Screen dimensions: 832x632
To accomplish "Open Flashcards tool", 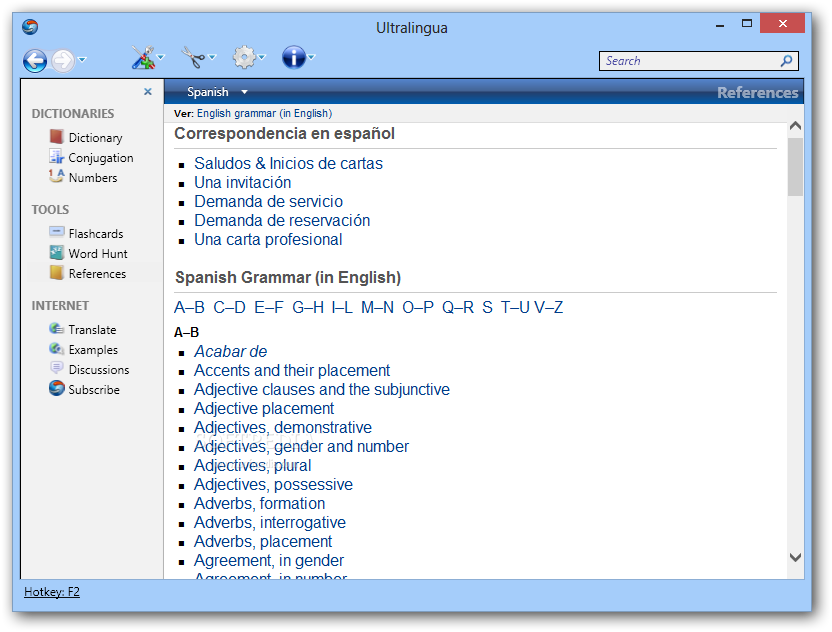I will click(x=96, y=234).
